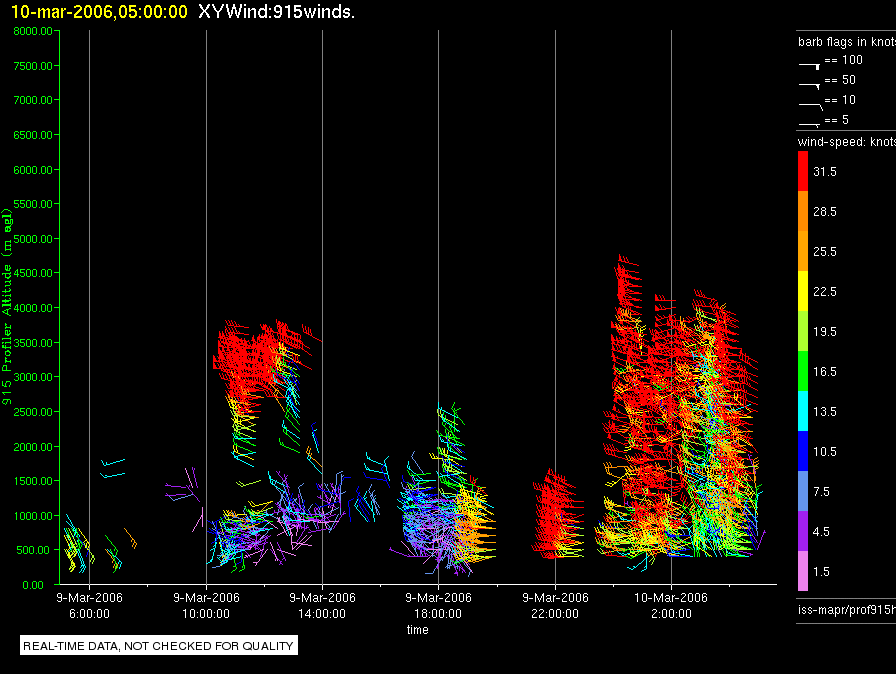The image size is (896, 674).
Task: Click the 2500.00 altitude tick label
Action: click(33, 412)
